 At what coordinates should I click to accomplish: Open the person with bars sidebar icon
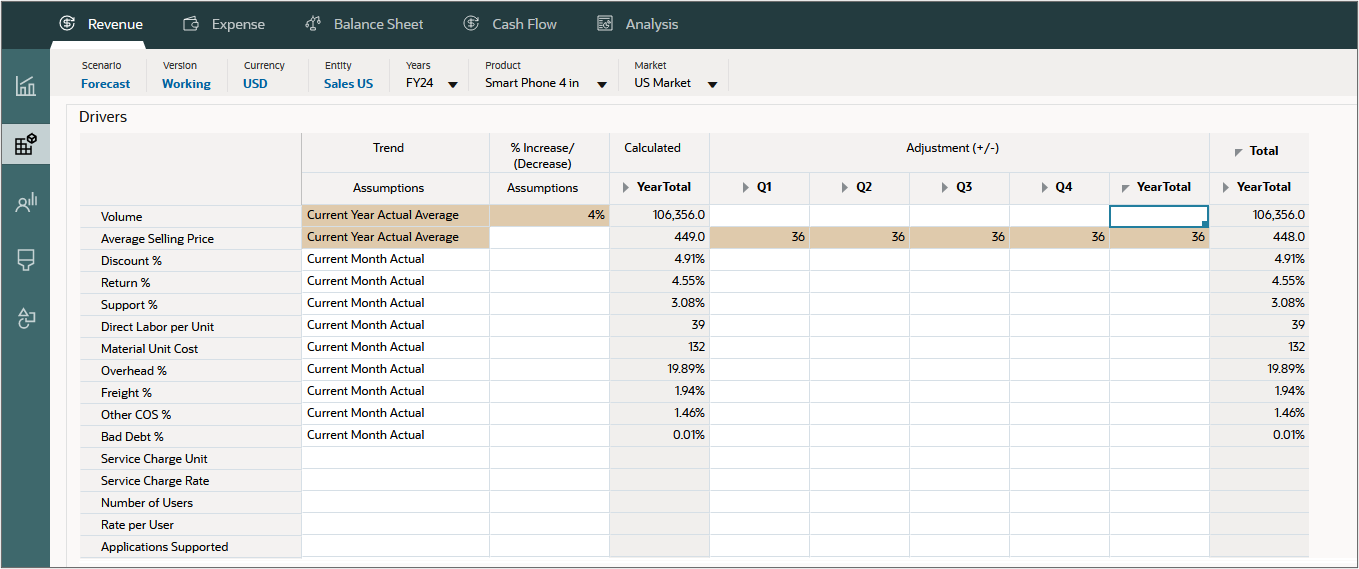tap(26, 203)
